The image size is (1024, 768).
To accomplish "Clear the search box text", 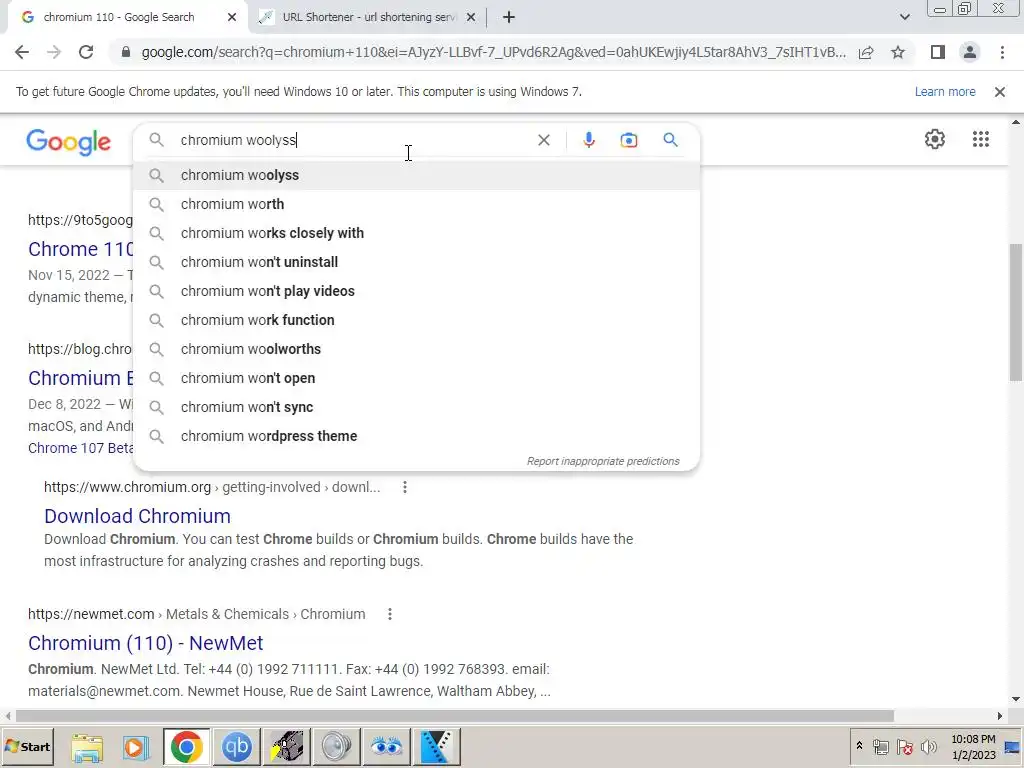I will pyautogui.click(x=543, y=140).
